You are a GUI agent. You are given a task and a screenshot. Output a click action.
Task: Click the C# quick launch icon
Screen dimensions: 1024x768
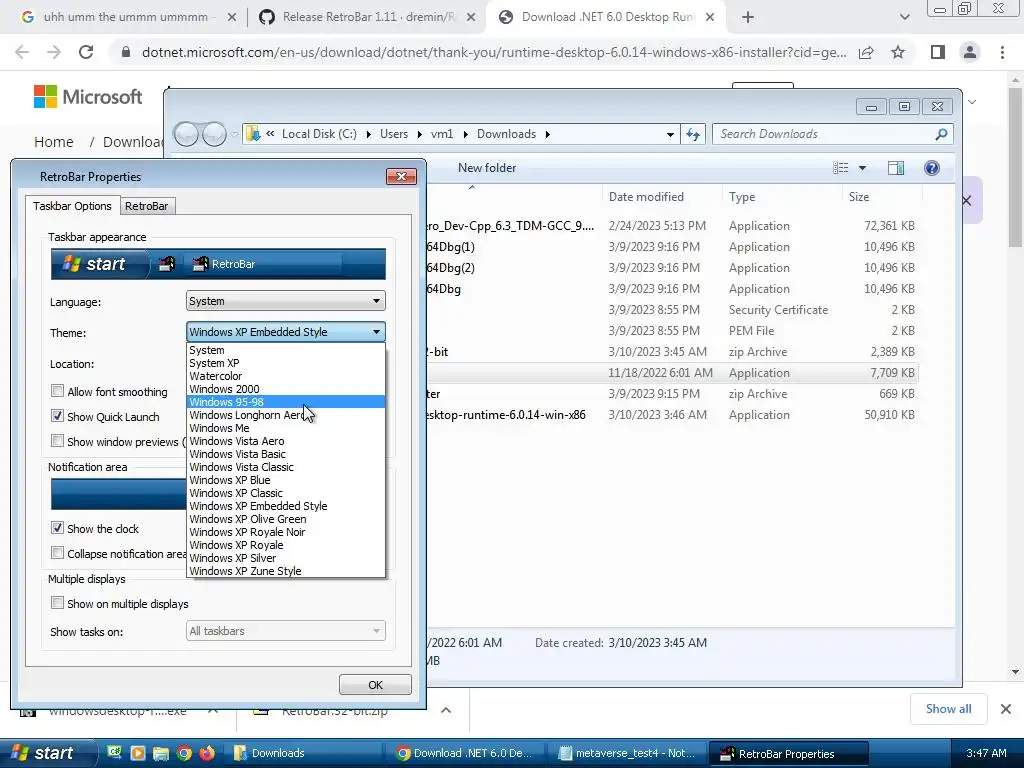coord(115,753)
